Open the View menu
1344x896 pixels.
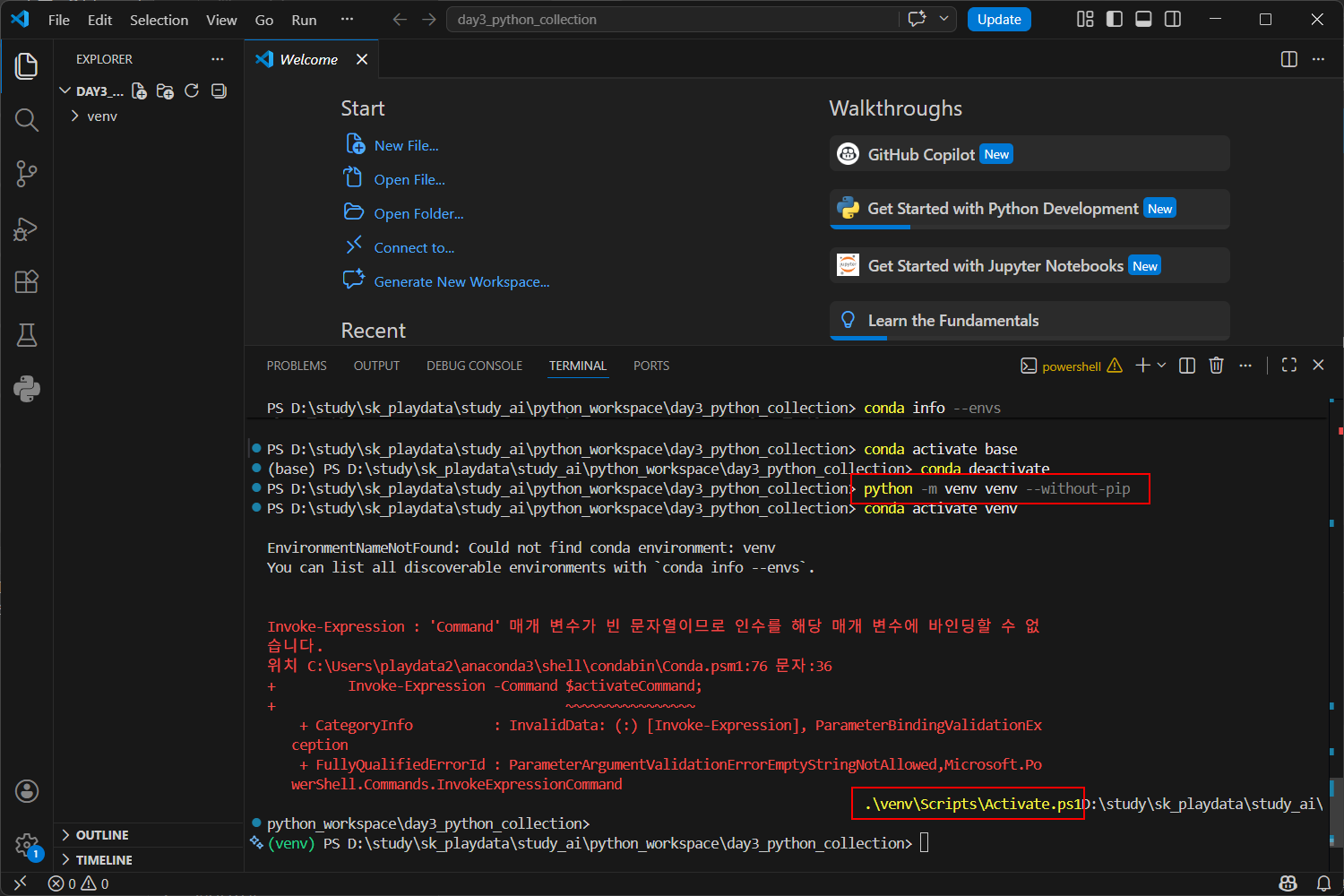tap(221, 20)
